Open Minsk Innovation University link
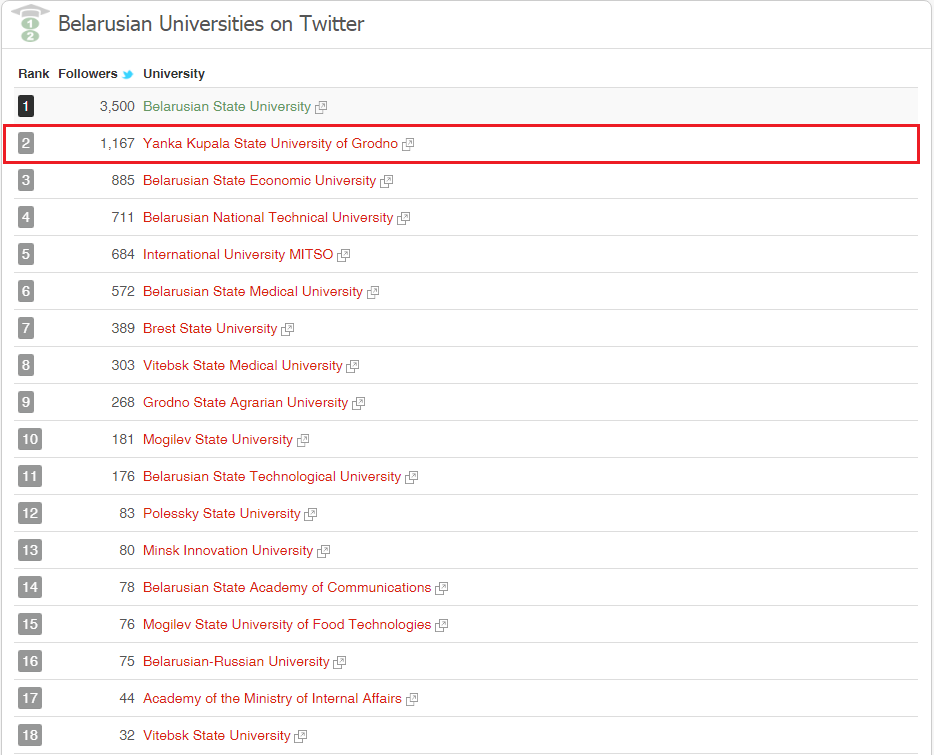The width and height of the screenshot is (934, 755). click(x=228, y=550)
